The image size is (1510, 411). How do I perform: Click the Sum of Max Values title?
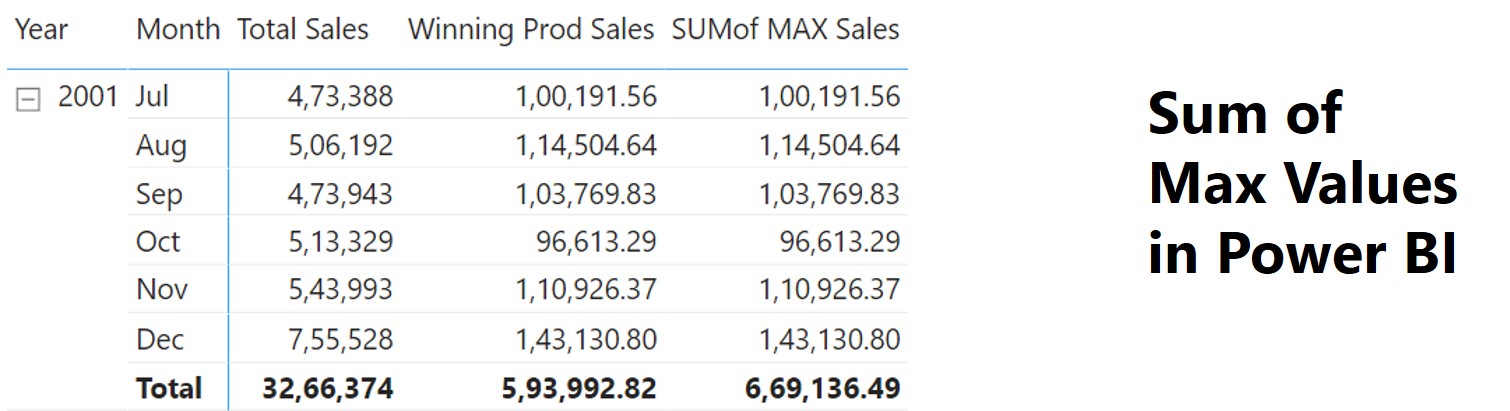[x=1302, y=185]
